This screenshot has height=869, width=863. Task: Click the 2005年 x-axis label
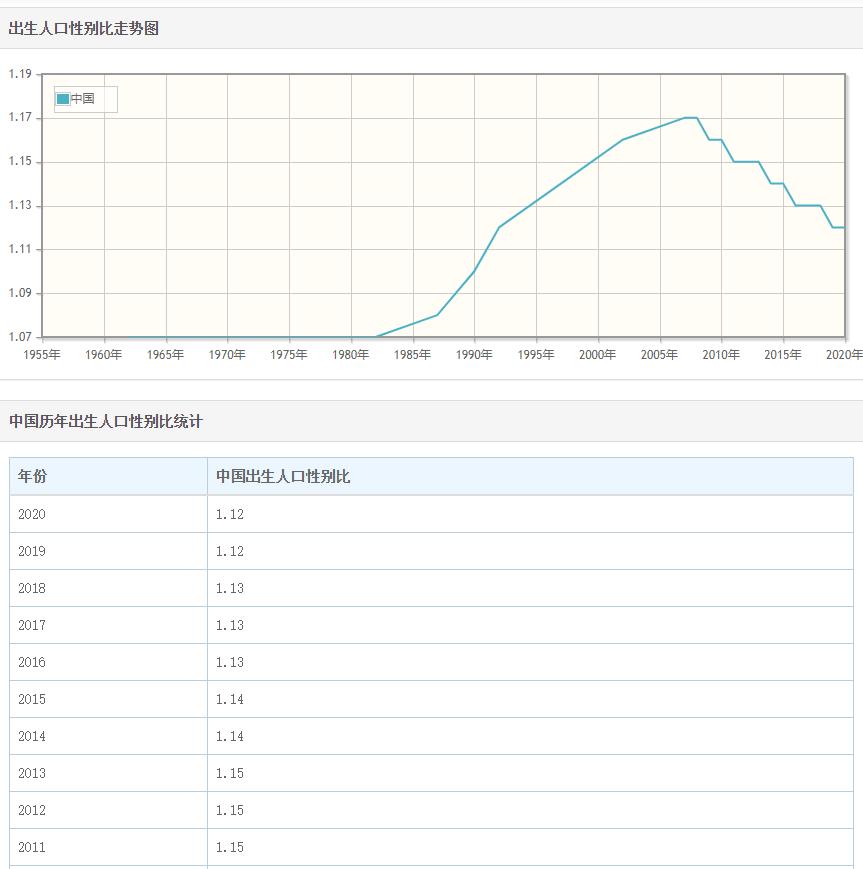[x=660, y=355]
